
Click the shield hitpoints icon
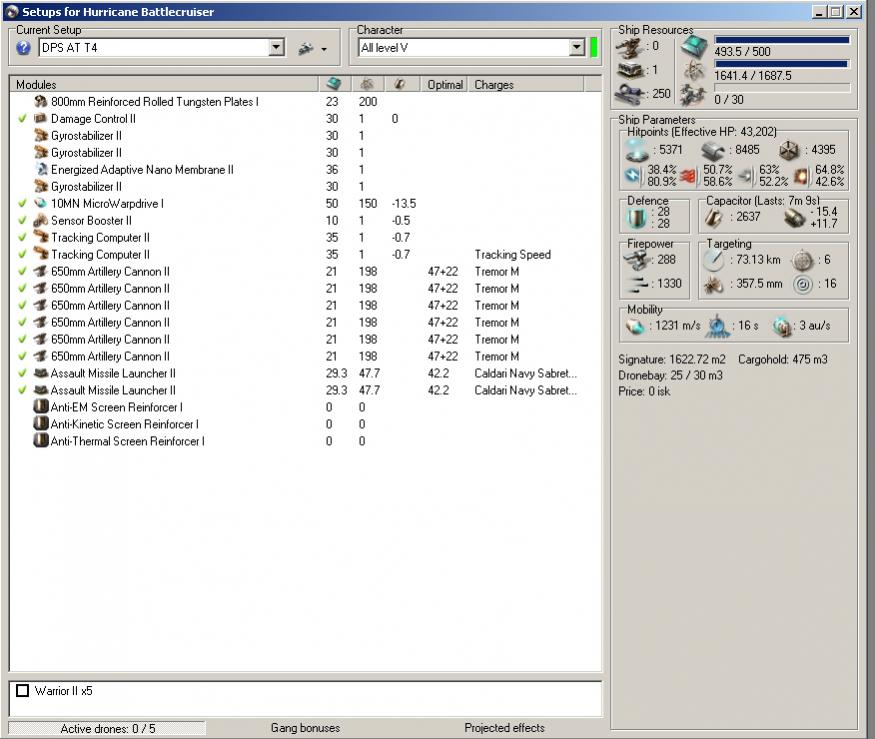[636, 150]
